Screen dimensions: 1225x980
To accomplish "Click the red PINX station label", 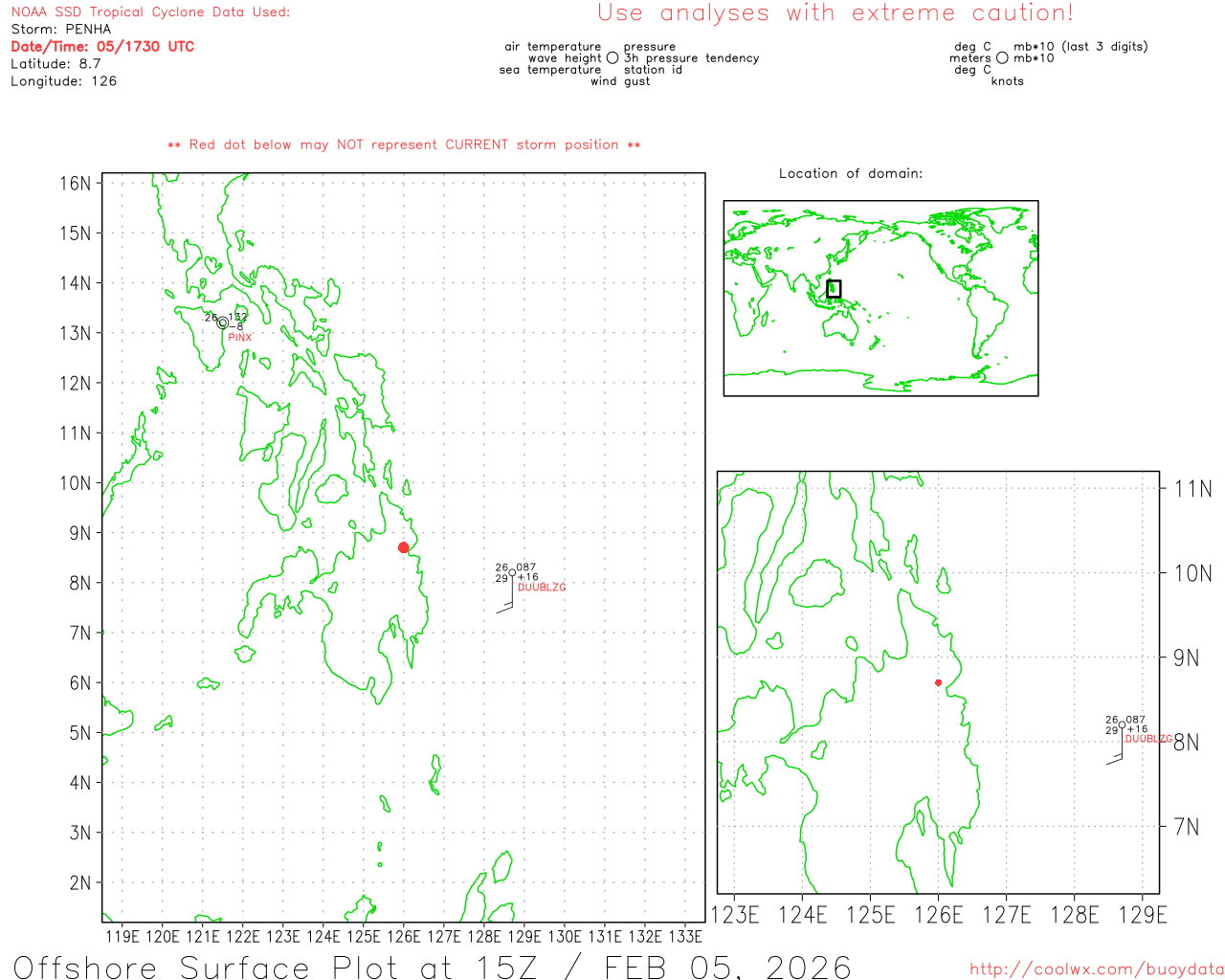I will click(x=240, y=338).
